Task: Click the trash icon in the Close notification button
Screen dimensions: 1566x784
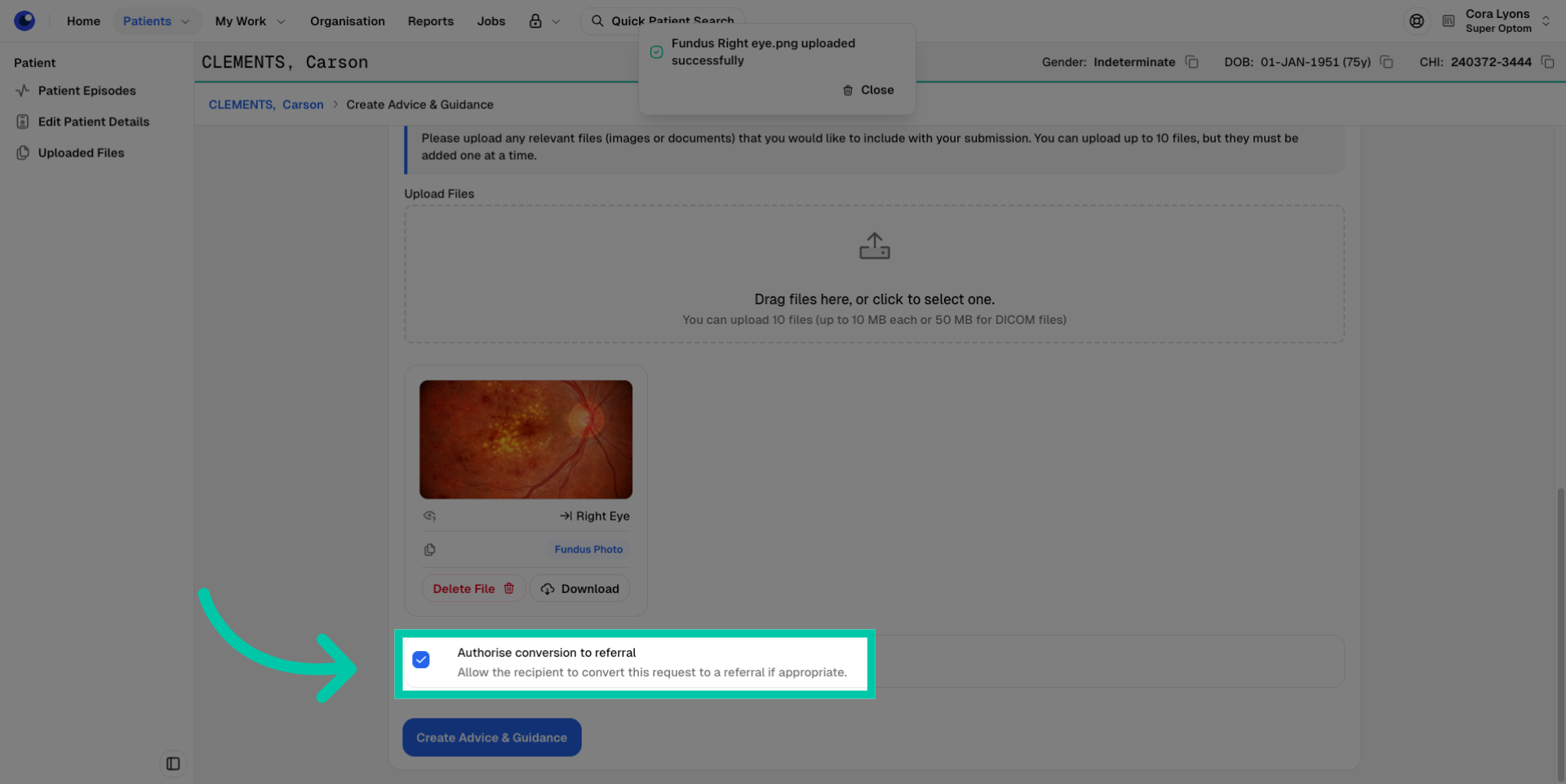Action: click(x=848, y=90)
